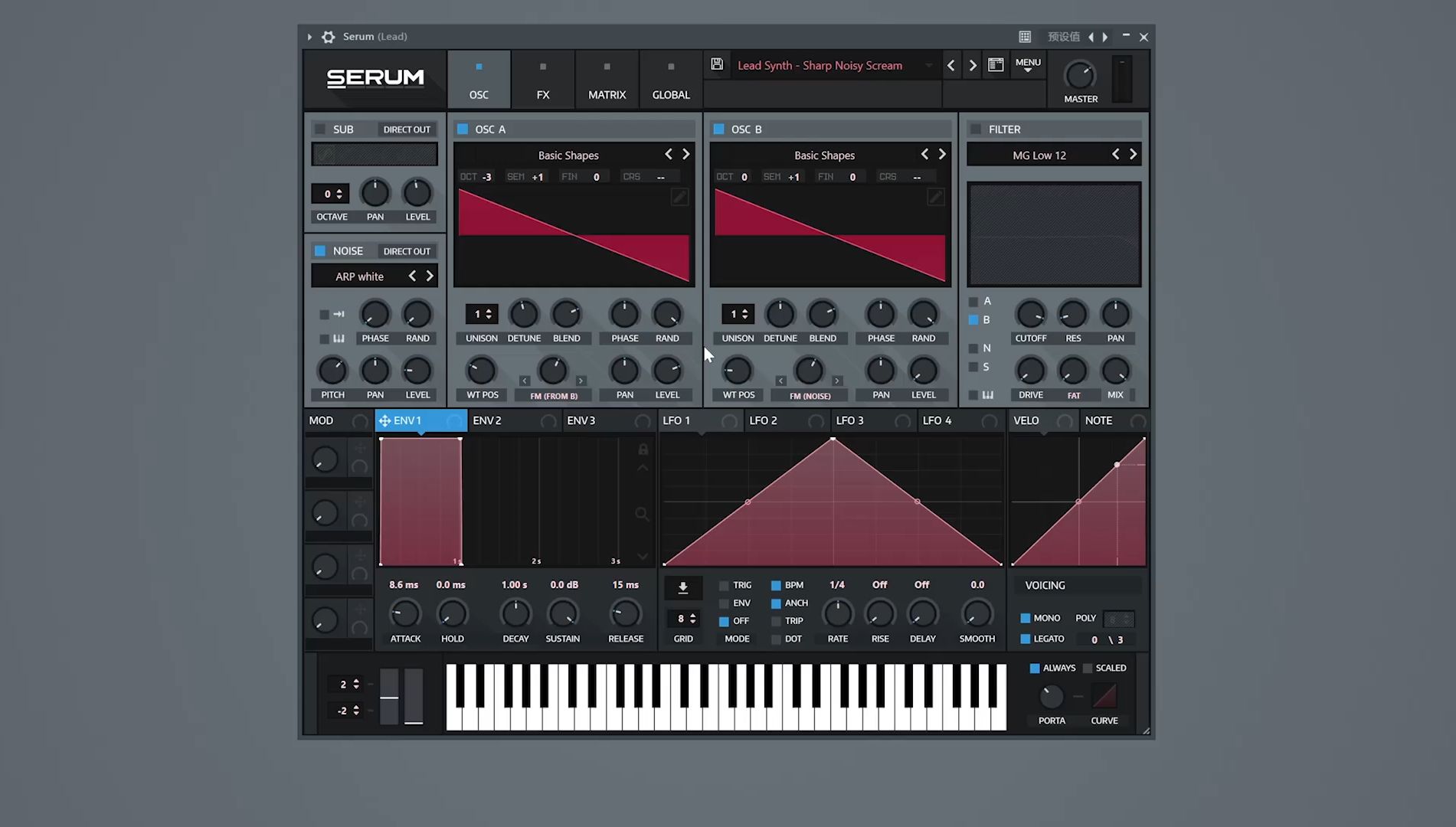Toggle LFO BPM sync checkbox
The image size is (1456, 827).
point(776,585)
